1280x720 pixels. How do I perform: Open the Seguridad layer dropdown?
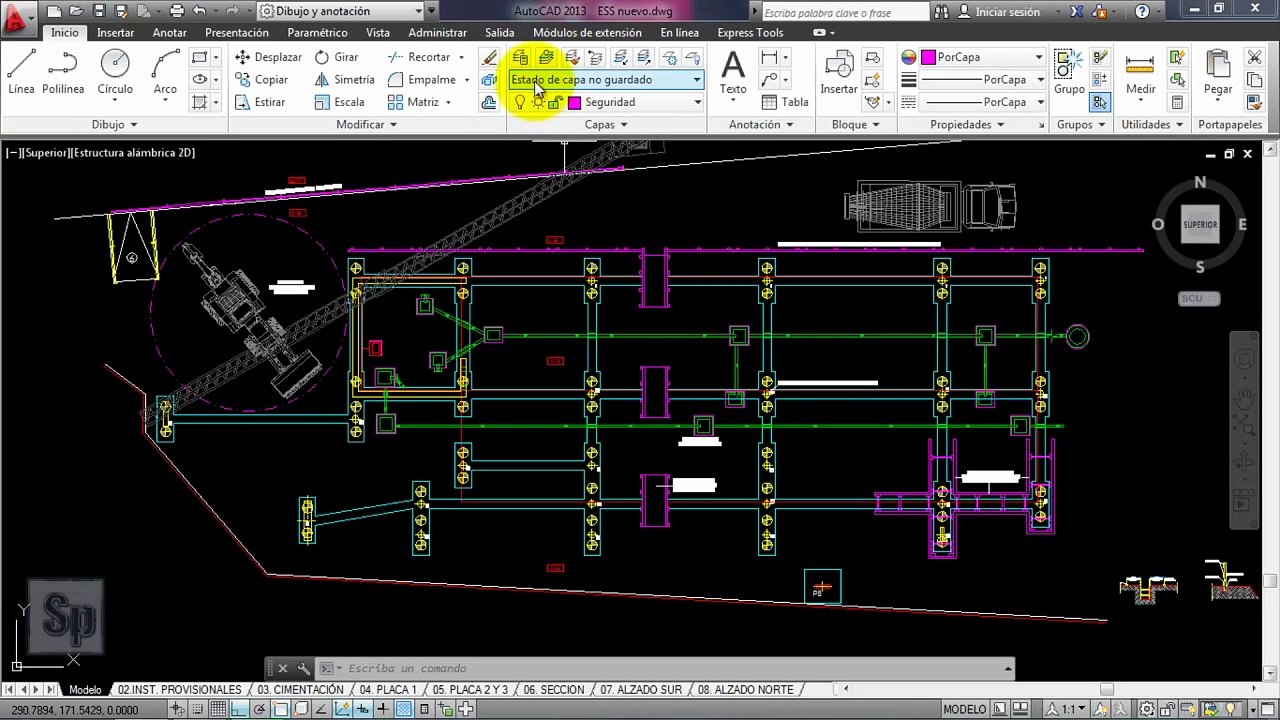click(697, 102)
